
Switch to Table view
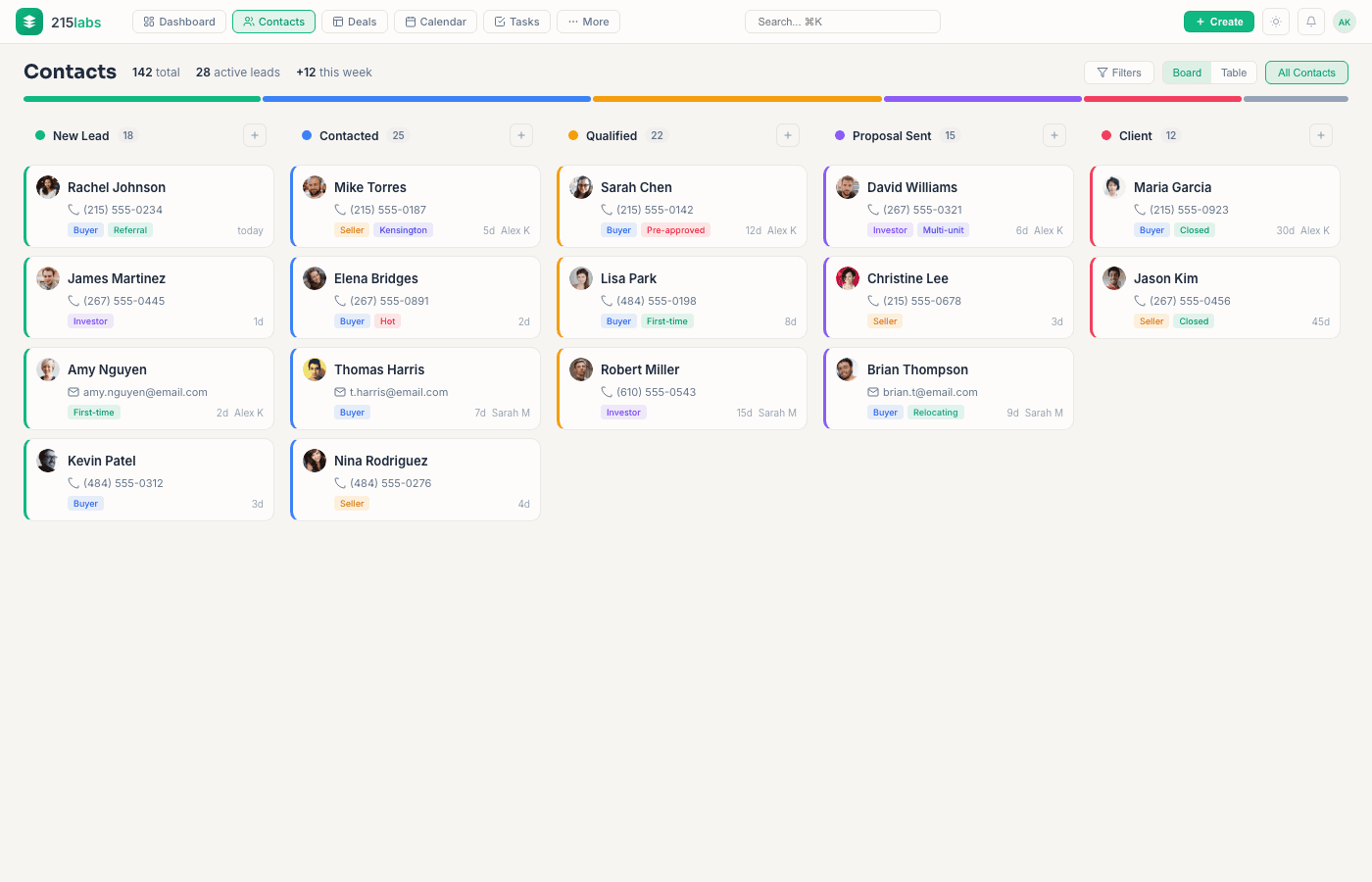1234,72
